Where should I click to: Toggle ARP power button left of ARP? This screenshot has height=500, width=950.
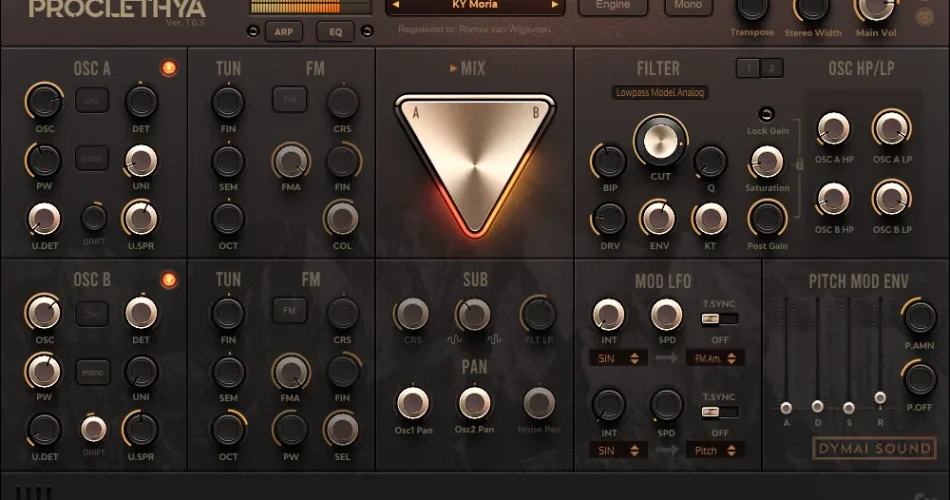[253, 32]
